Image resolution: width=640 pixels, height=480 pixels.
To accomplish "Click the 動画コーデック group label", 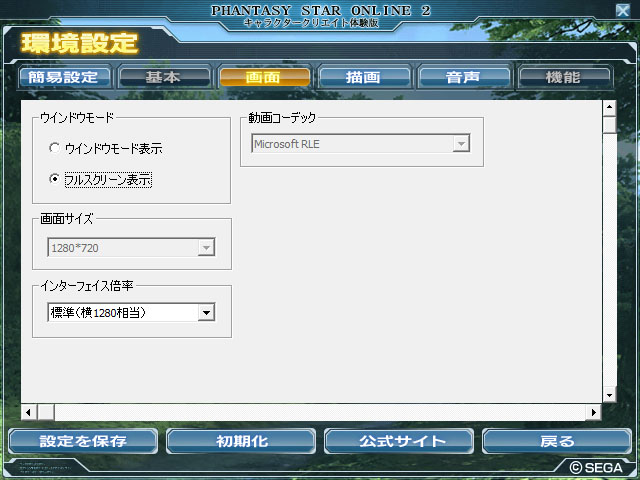I will pos(282,118).
